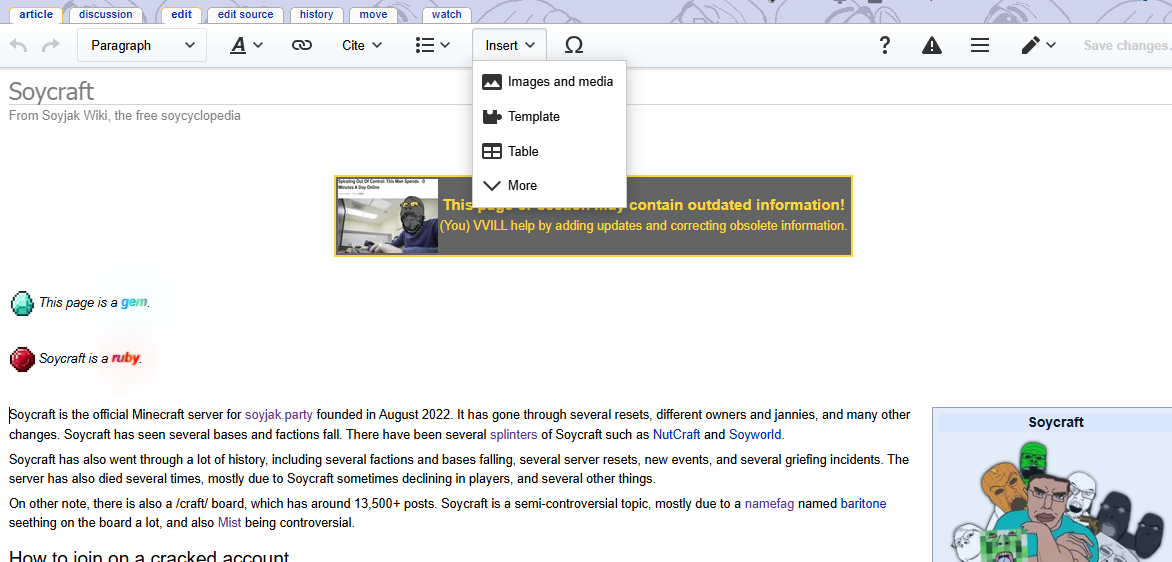Viewport: 1172px width, 562px height.
Task: Switch to the history tab
Action: (x=316, y=14)
